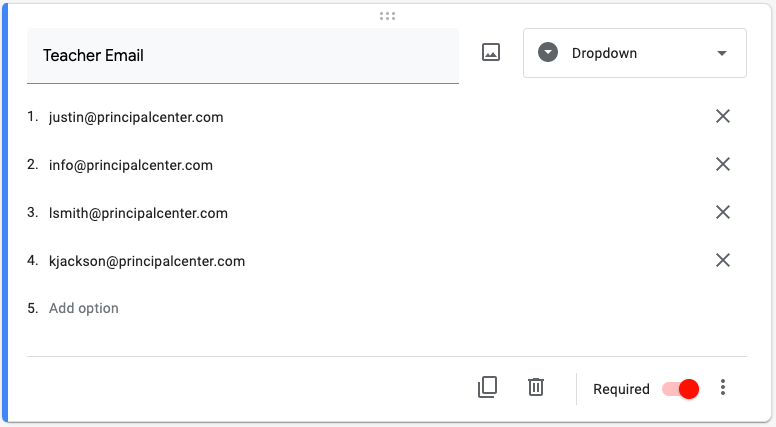776x427 pixels.
Task: Edit the Teacher Email question title field
Action: tap(242, 56)
